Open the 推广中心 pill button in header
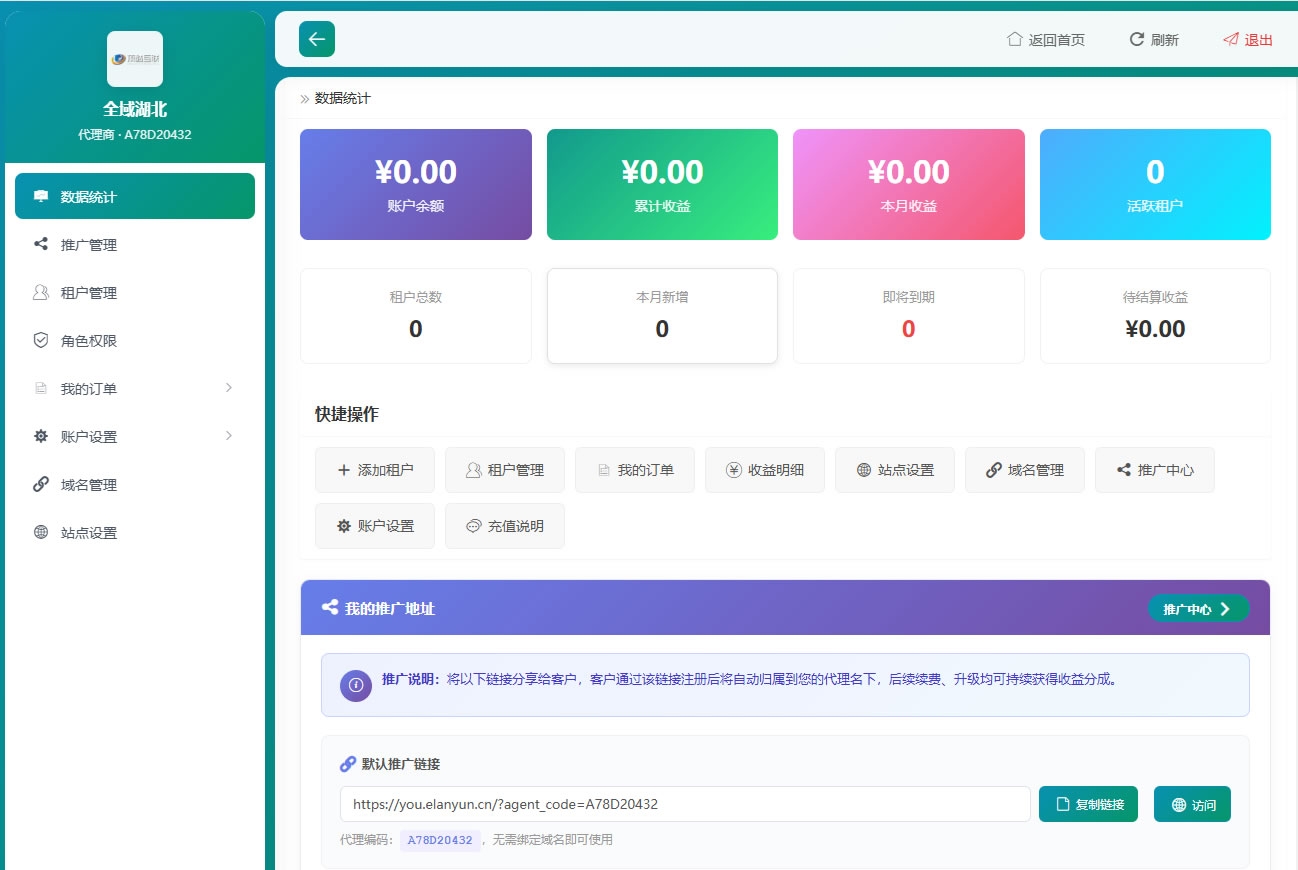Image resolution: width=1298 pixels, height=870 pixels. (1198, 608)
